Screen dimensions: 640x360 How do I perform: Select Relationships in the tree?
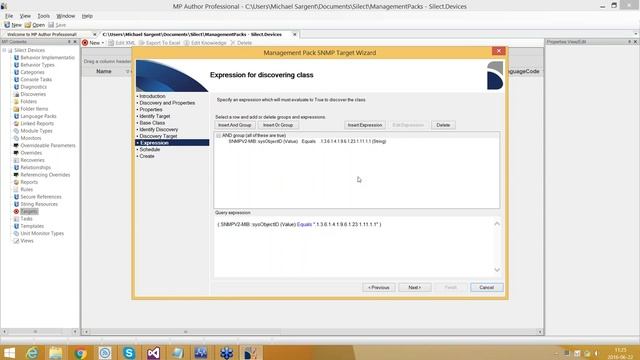(36, 167)
